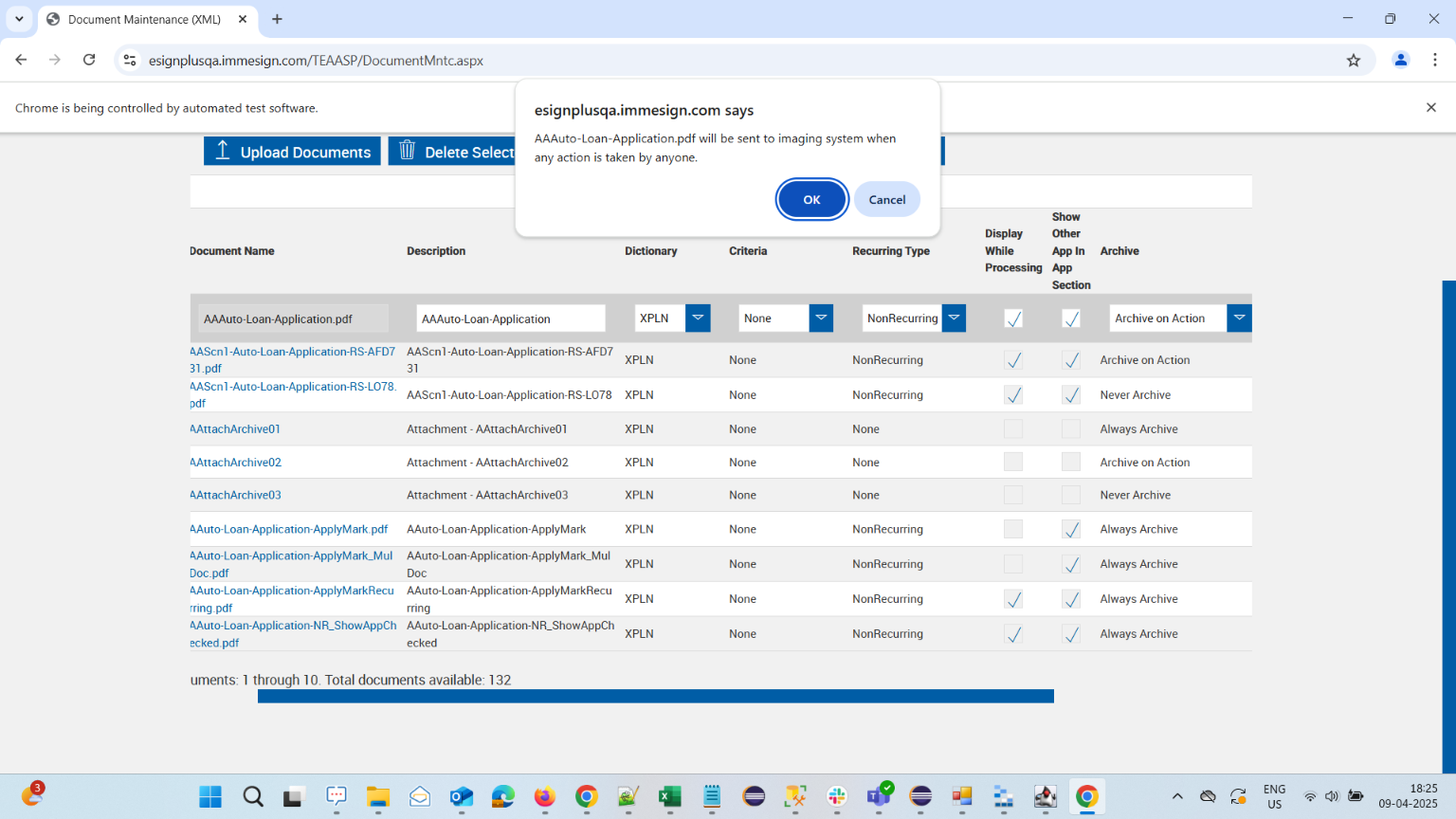The height and width of the screenshot is (819, 1456).
Task: Open the AAttachArchive01 link
Action: [235, 429]
